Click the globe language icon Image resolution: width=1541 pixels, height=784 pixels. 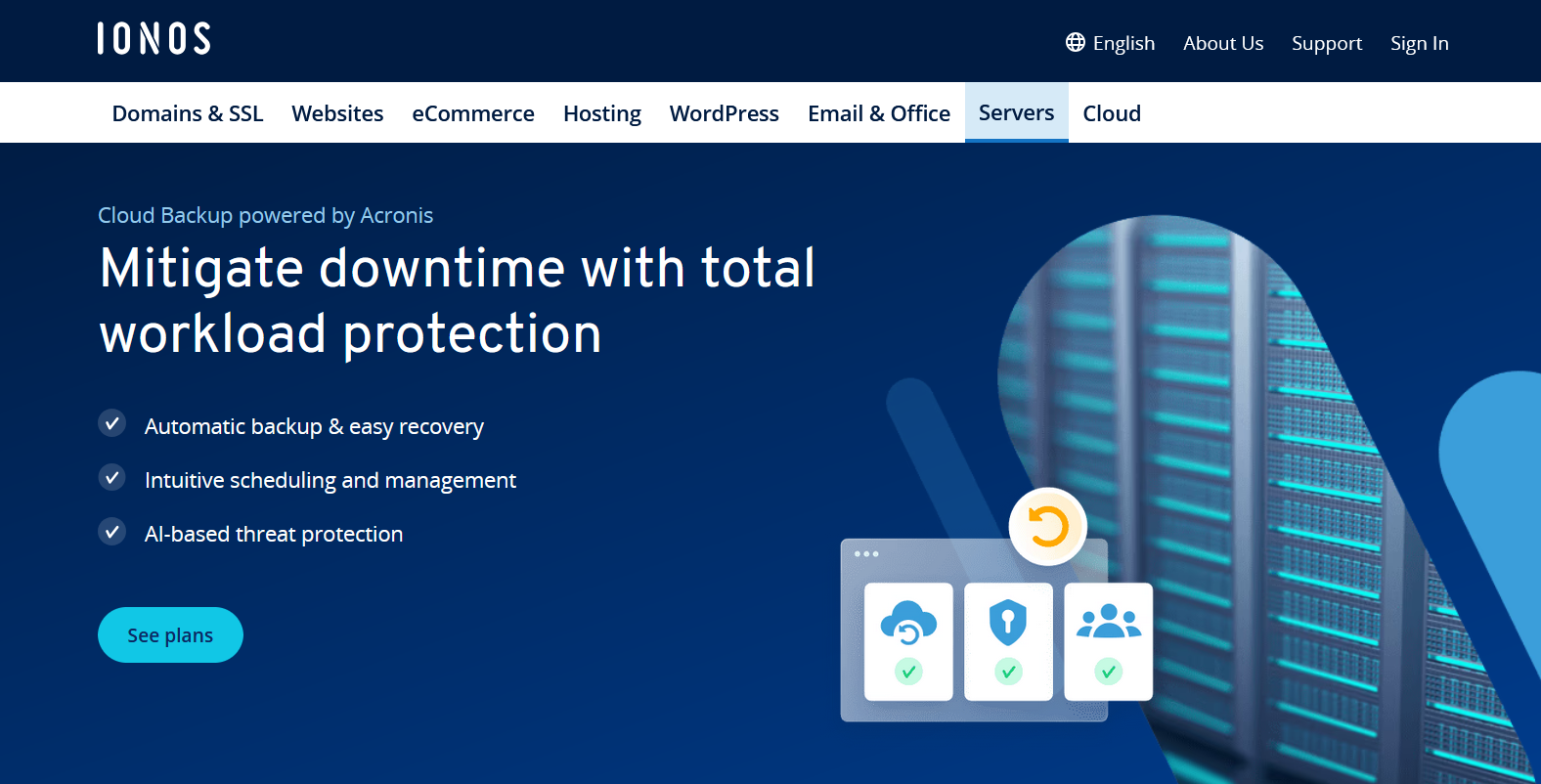coord(1075,42)
